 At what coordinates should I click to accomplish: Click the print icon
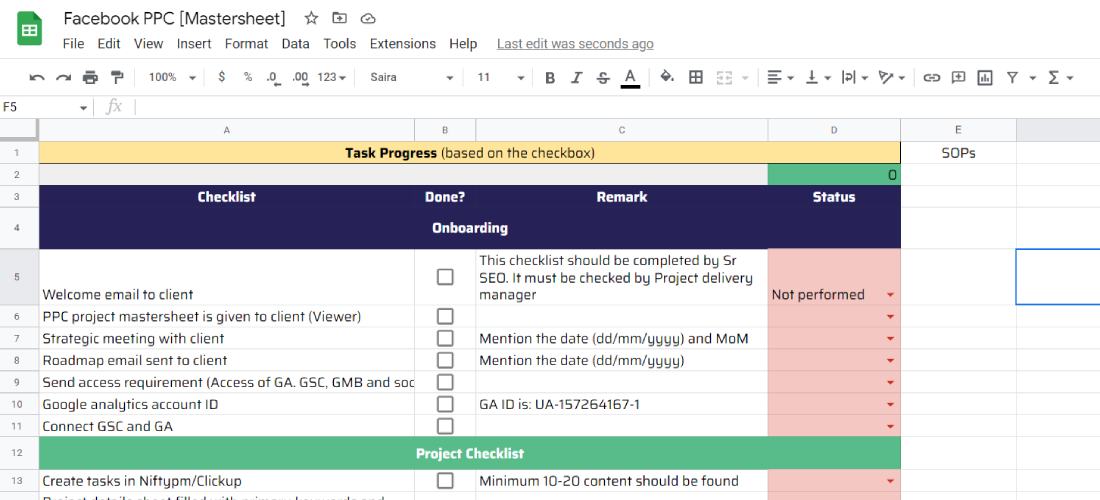tap(90, 78)
